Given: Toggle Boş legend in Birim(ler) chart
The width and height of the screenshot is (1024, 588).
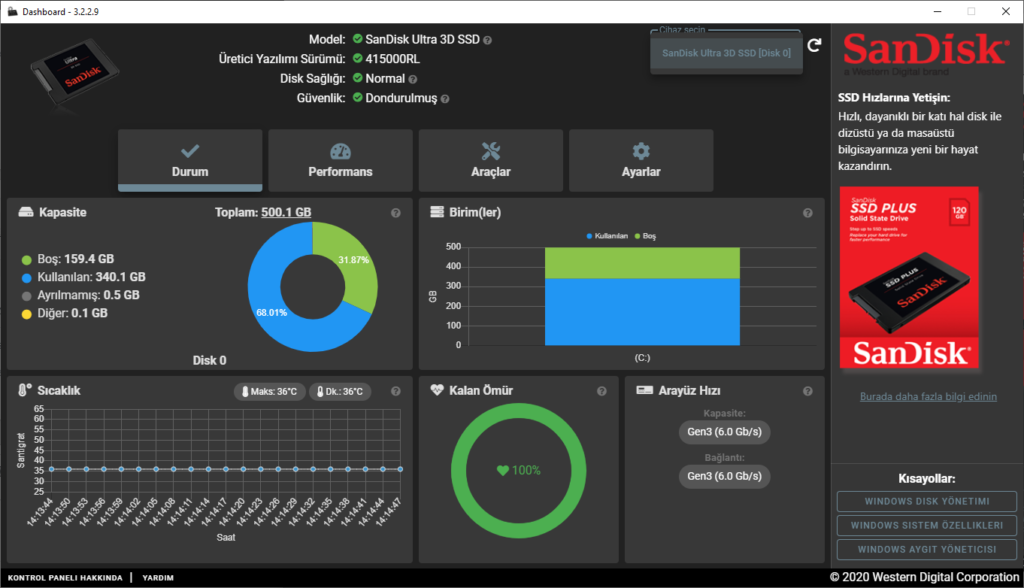Looking at the screenshot, I should tap(648, 236).
